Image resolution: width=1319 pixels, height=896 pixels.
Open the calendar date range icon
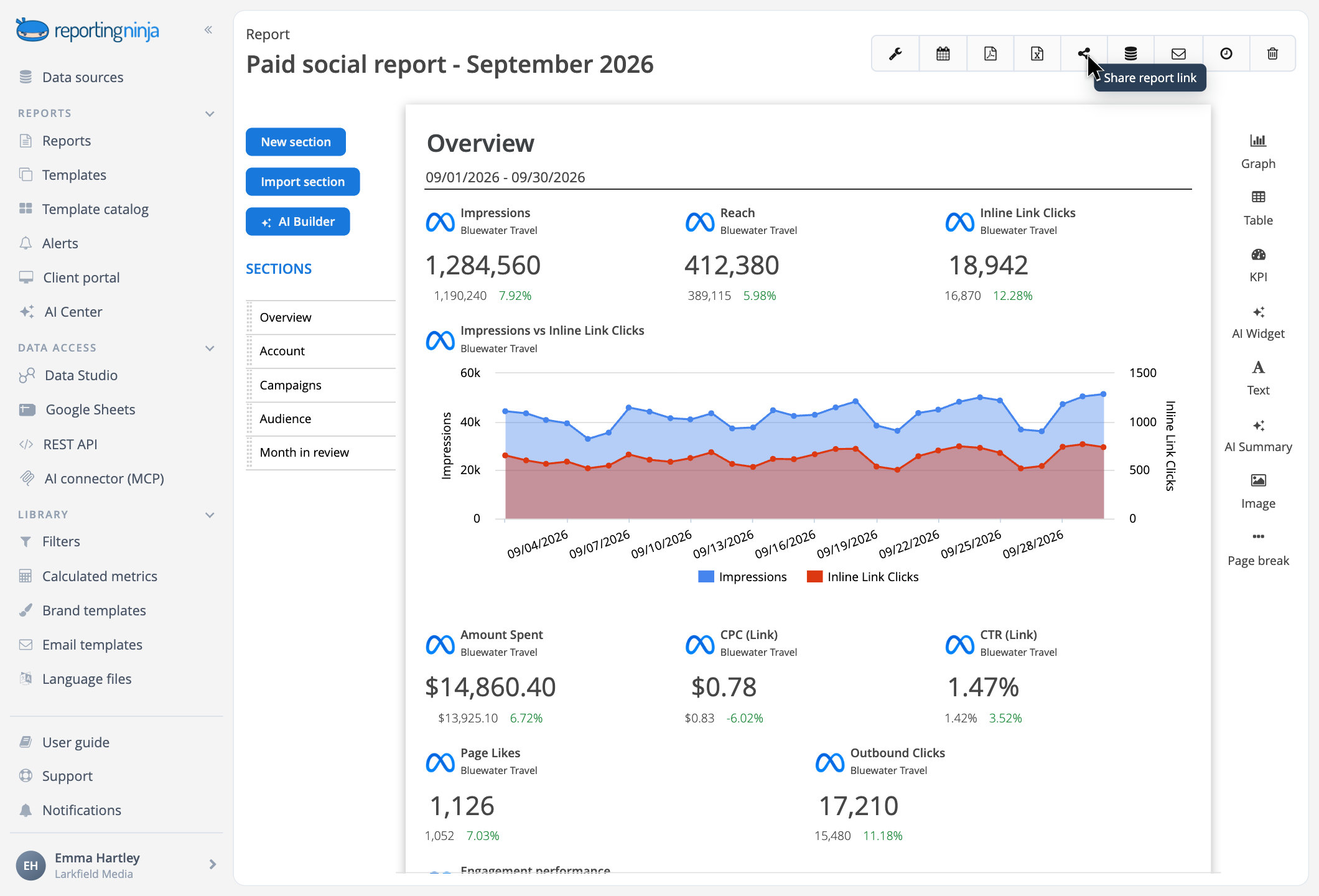(943, 54)
